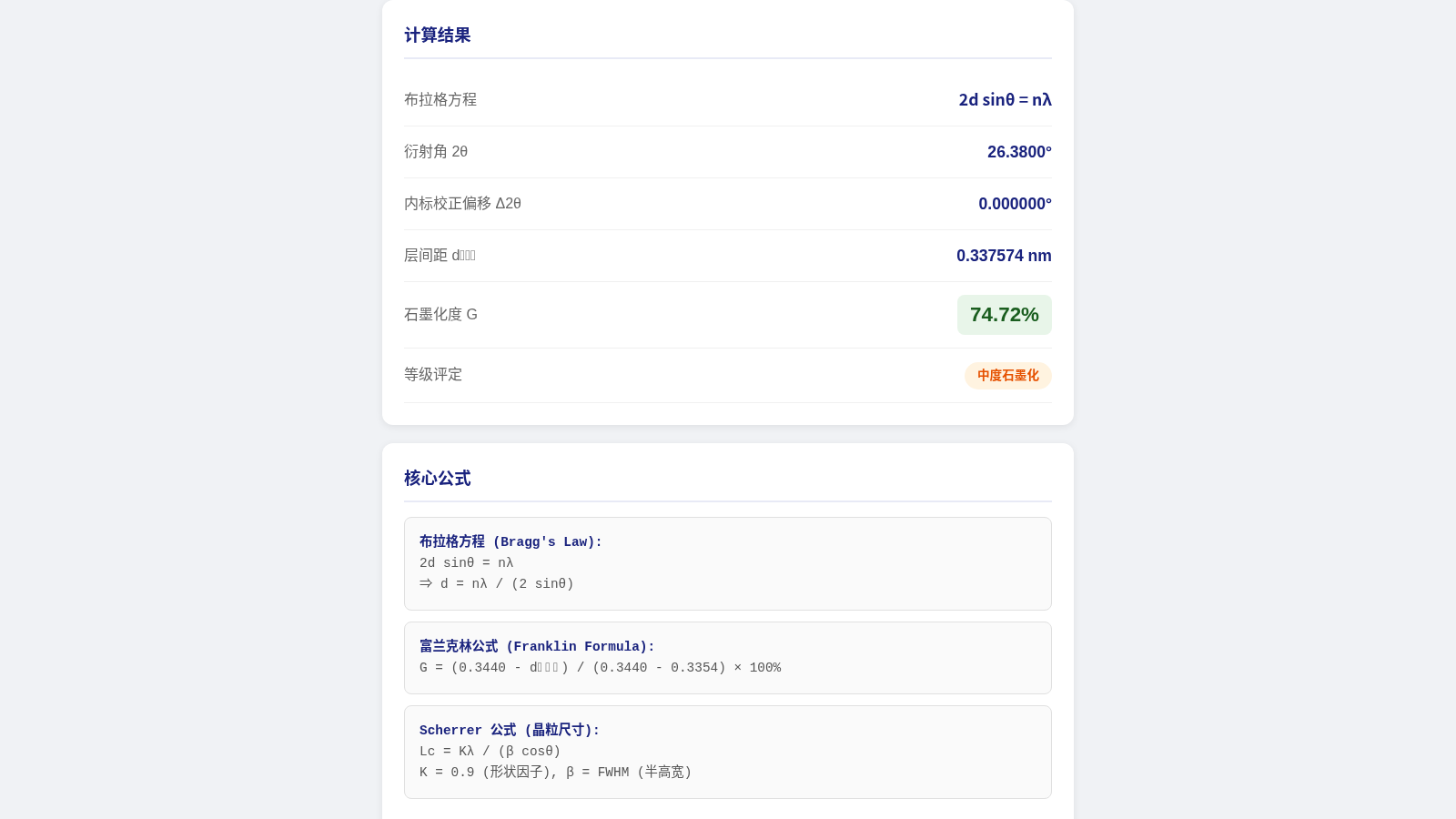Click the 内标校正偏移 Δ2θ label

pyautogui.click(x=462, y=204)
